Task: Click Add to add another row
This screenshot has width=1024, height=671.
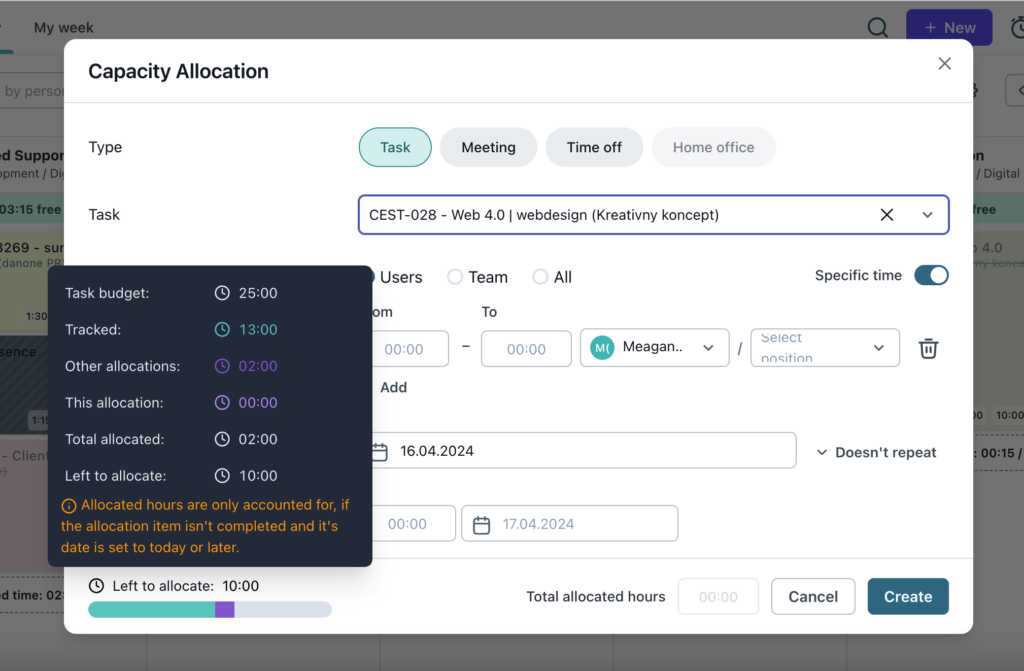Action: click(x=393, y=387)
